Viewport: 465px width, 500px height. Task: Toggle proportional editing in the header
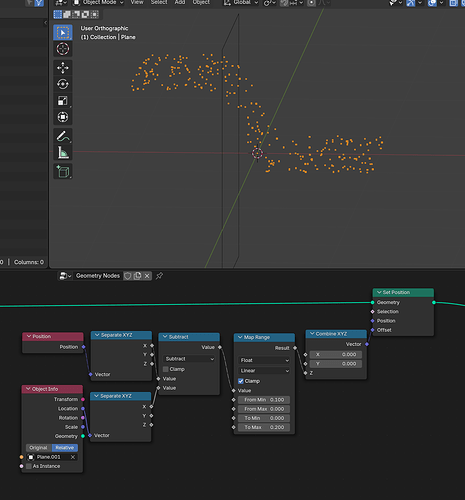click(311, 3)
